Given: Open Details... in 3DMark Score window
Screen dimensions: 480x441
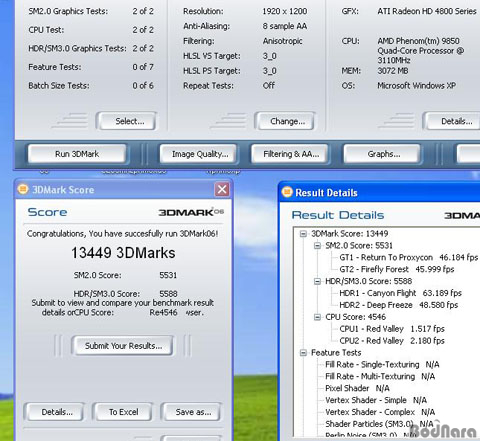Looking at the screenshot, I should (55, 412).
